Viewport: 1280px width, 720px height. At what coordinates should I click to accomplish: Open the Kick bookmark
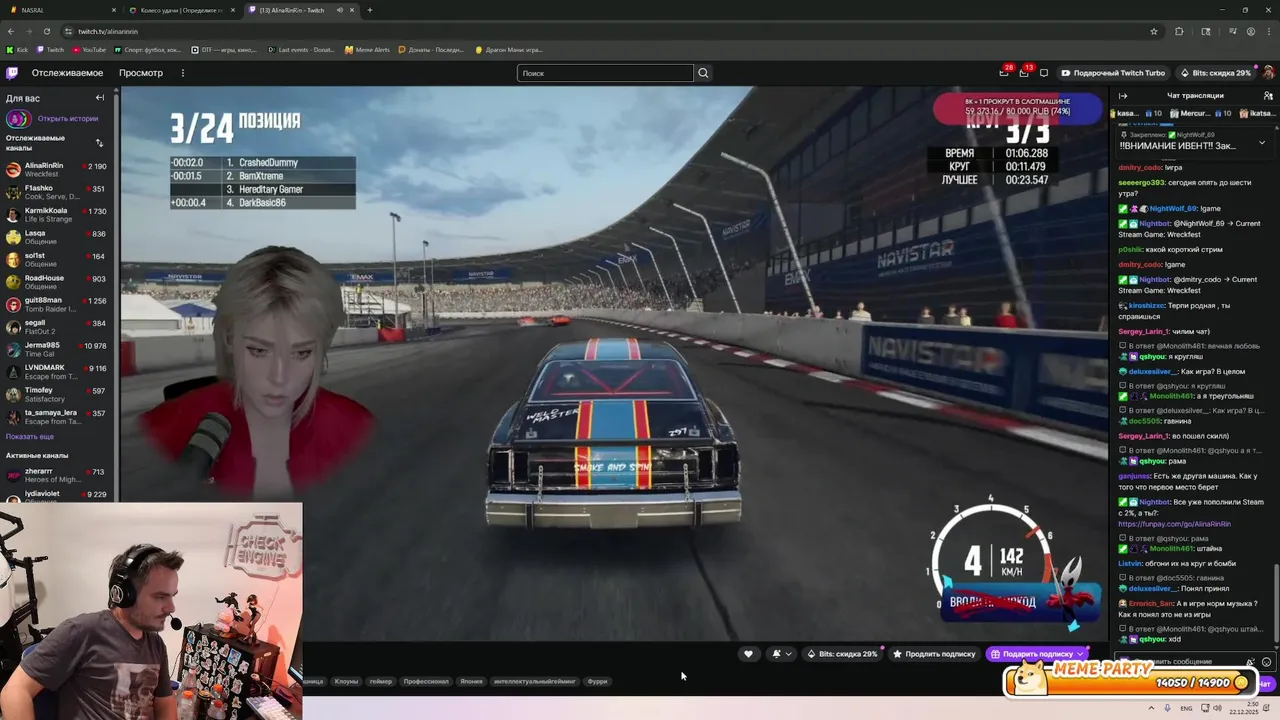pos(17,49)
